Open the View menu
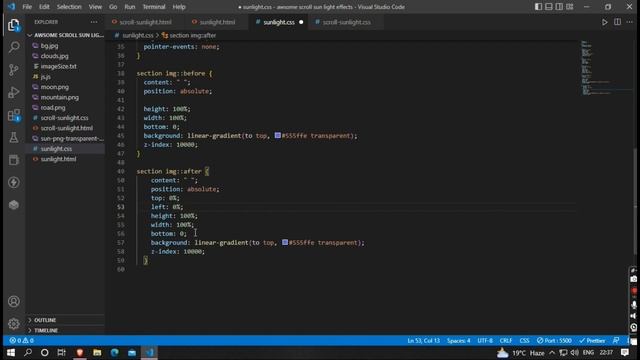Viewport: 640px width, 360px height. coord(95,7)
